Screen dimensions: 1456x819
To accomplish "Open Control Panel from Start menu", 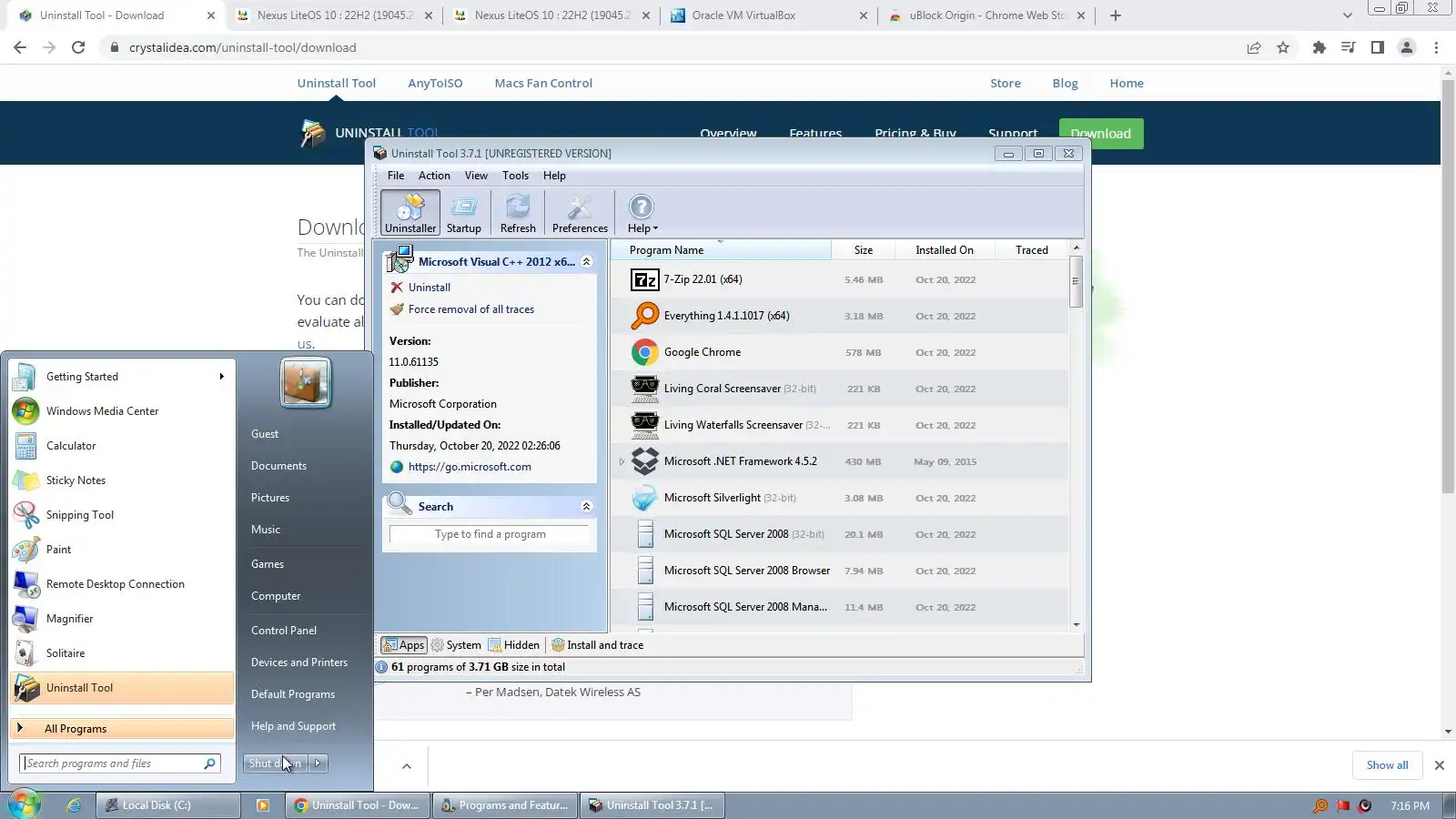I will pos(284,631).
